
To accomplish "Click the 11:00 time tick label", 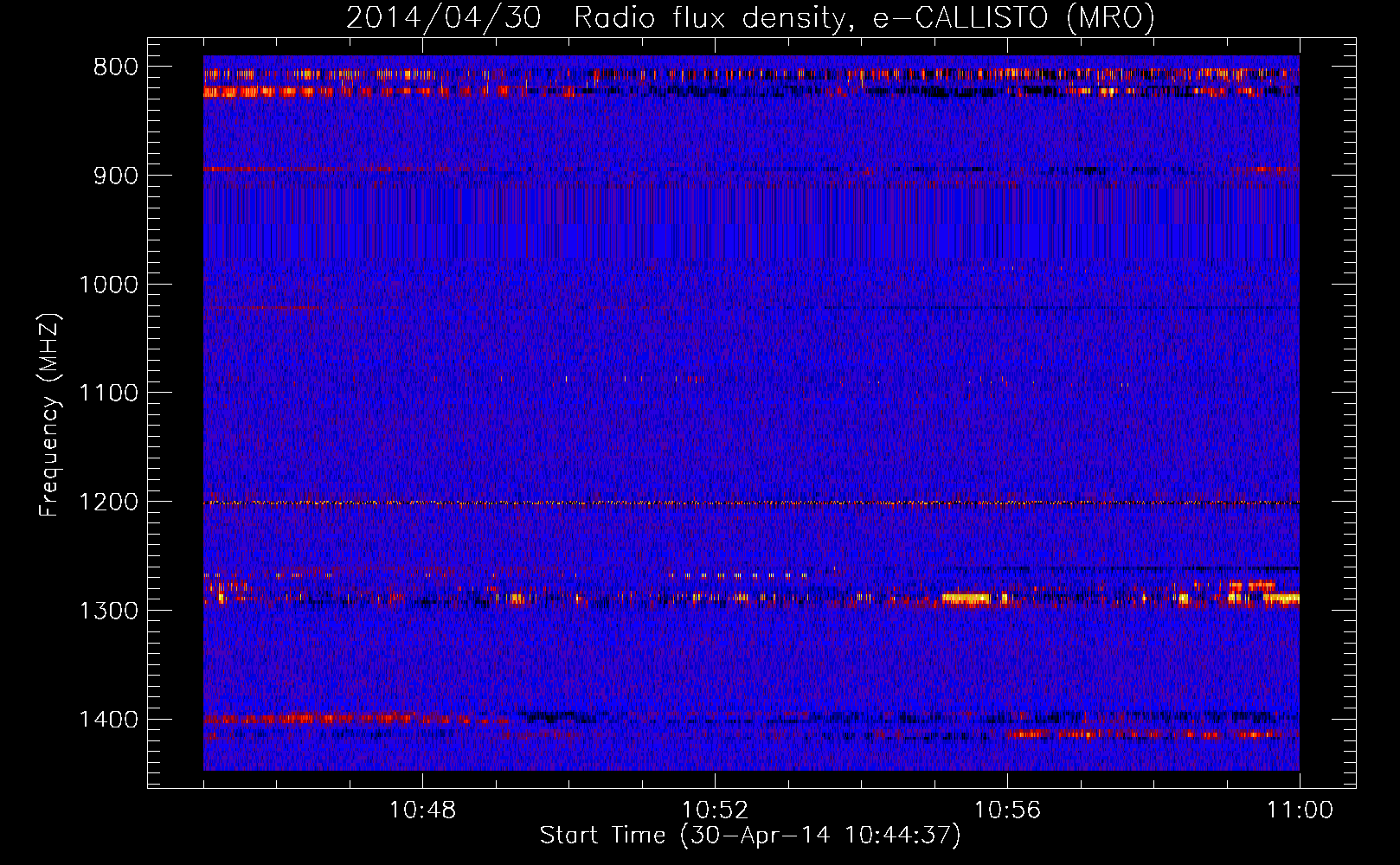I will click(x=1300, y=811).
